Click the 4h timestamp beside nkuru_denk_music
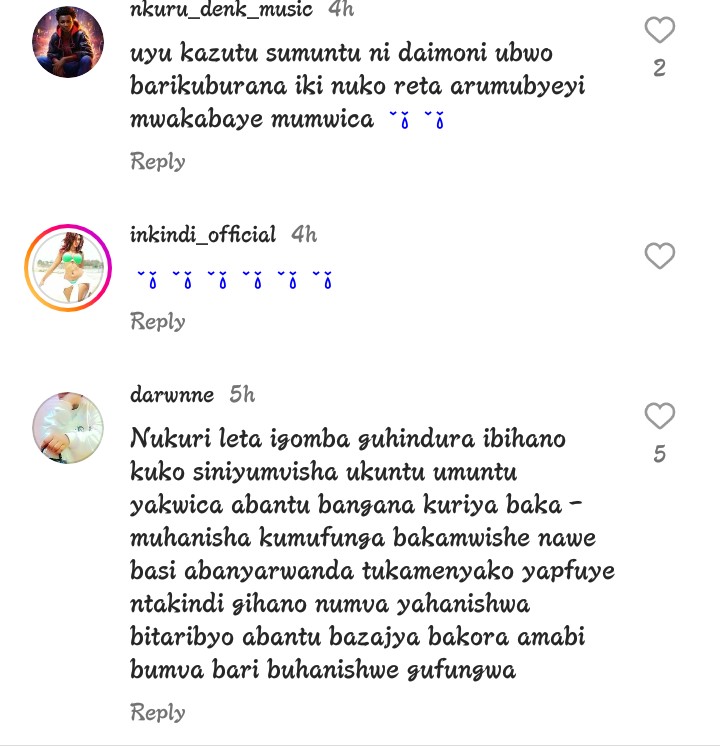This screenshot has width=720, height=750. click(x=341, y=9)
